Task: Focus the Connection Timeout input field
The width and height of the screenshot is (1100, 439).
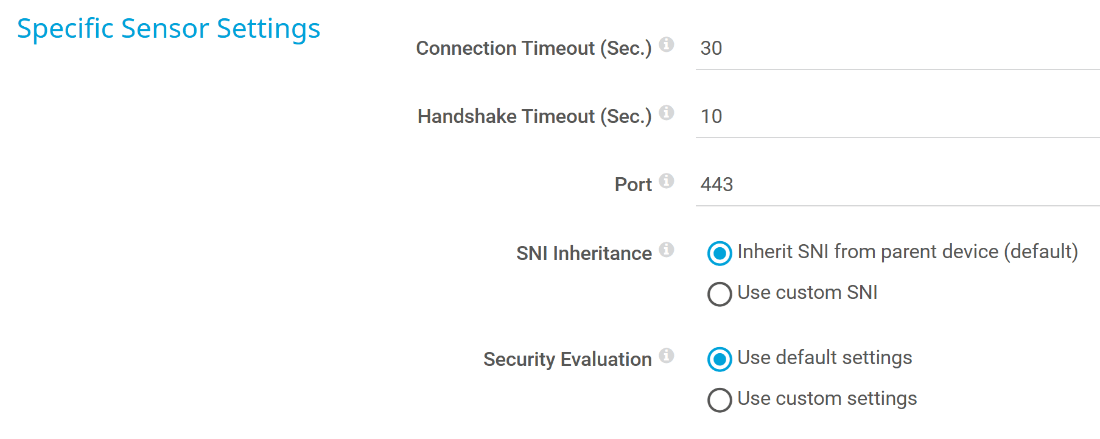Action: (x=897, y=49)
